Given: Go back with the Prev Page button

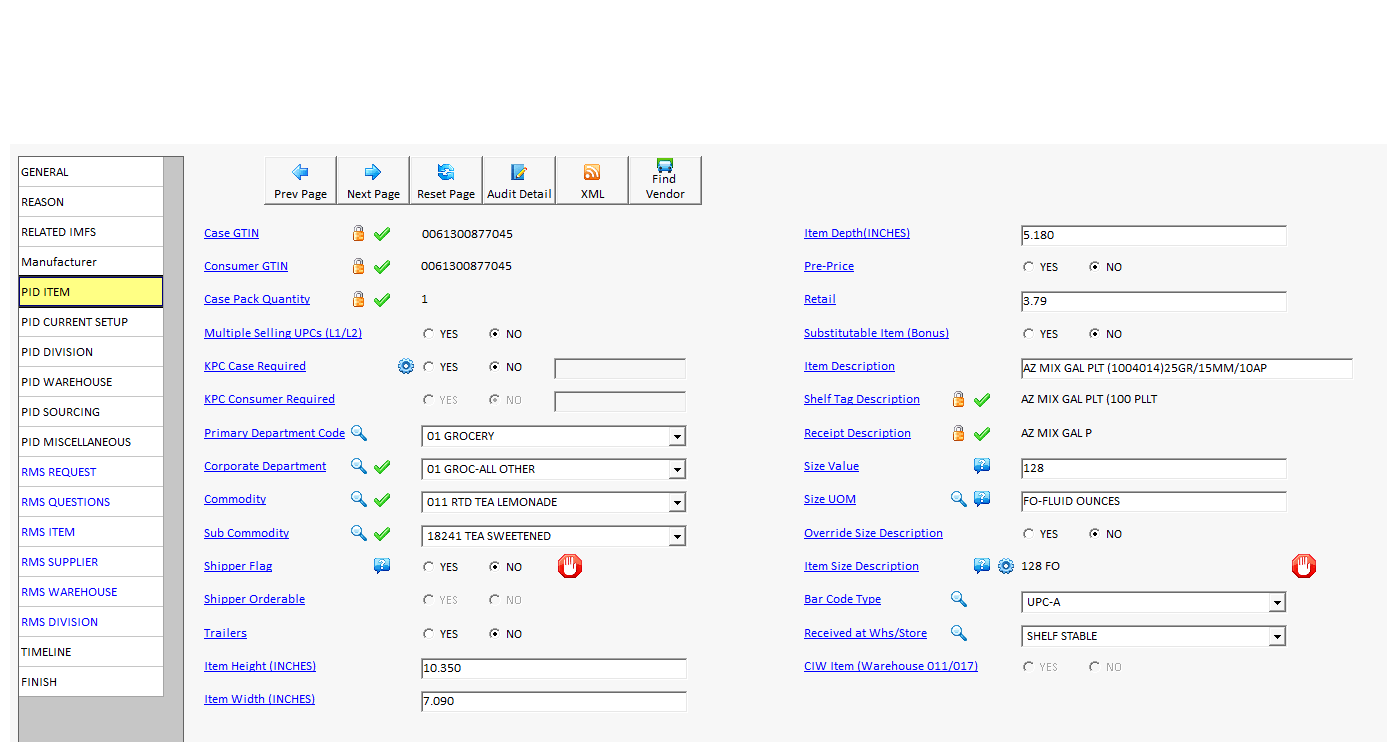Looking at the screenshot, I should tap(300, 181).
